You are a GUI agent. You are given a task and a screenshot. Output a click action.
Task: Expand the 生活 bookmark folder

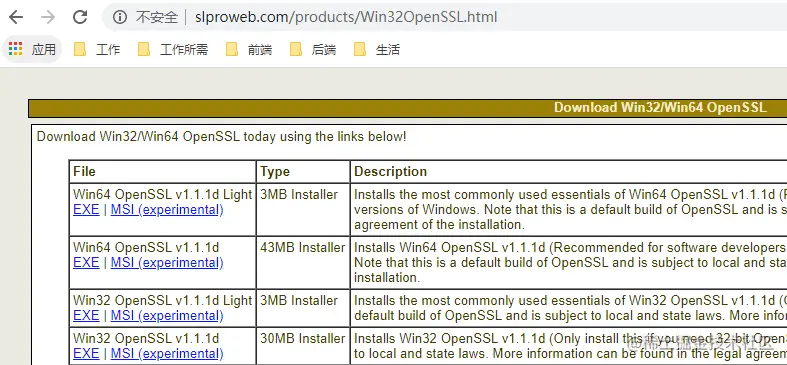[377, 49]
